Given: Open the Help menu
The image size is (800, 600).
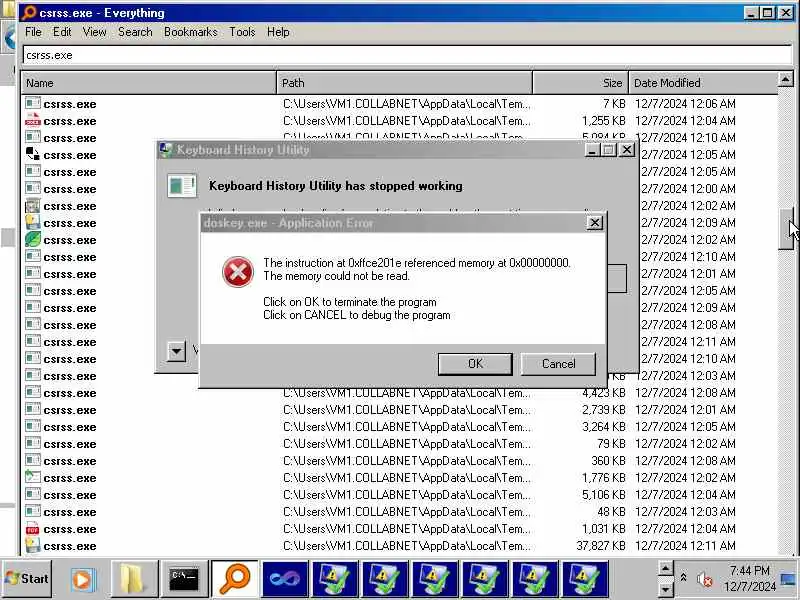Looking at the screenshot, I should pyautogui.click(x=278, y=32).
